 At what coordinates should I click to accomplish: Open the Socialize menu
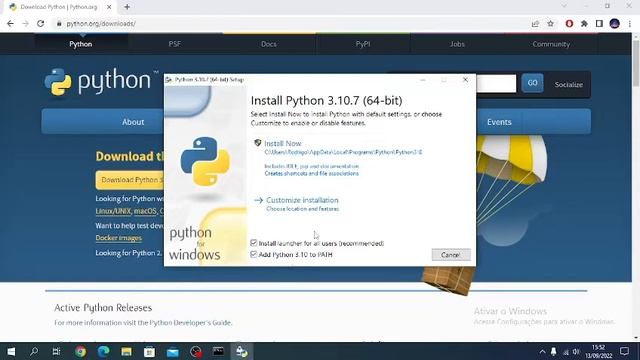569,84
